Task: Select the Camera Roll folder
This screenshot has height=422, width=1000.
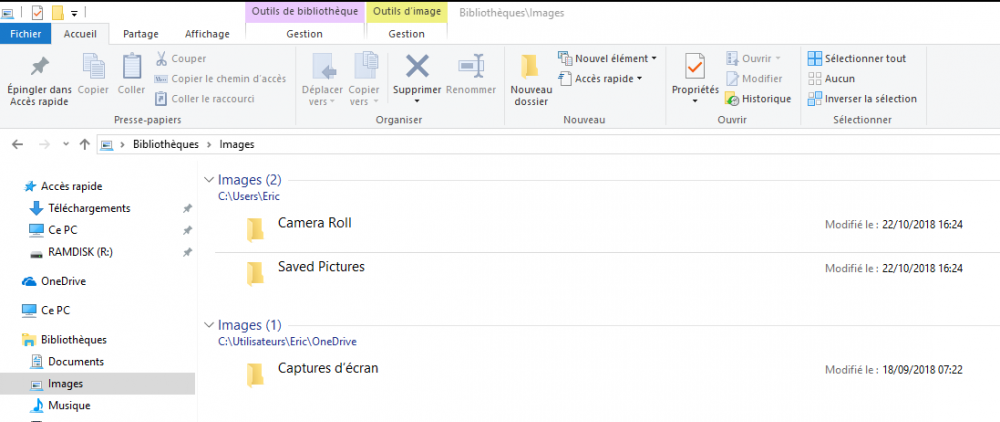Action: 314,223
